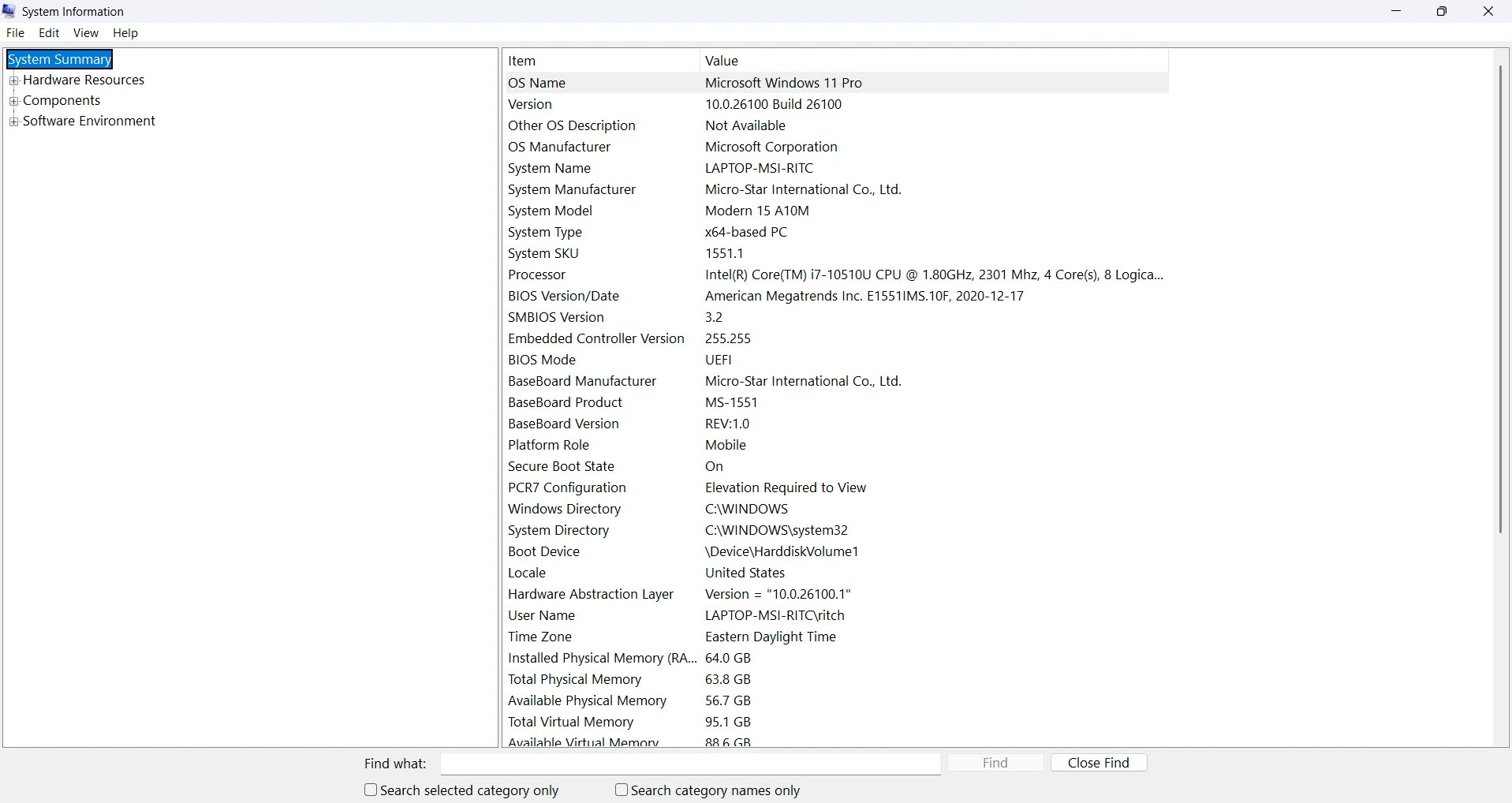Restore down the window using title bar icon

pos(1442,11)
